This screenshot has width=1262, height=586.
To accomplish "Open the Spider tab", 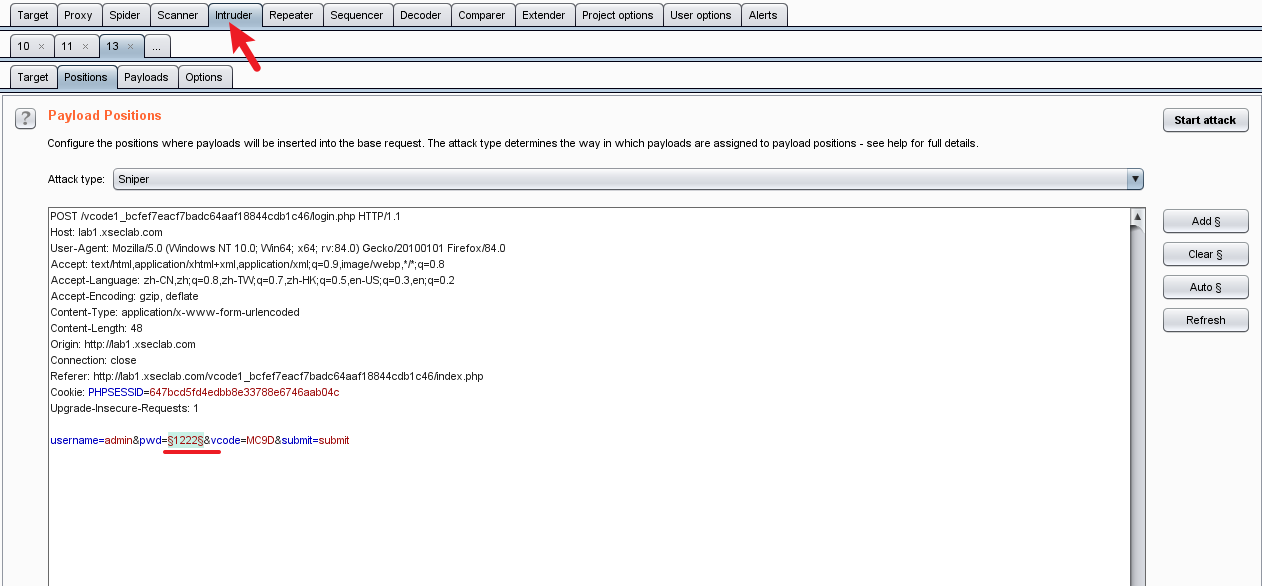I will tap(125, 15).
